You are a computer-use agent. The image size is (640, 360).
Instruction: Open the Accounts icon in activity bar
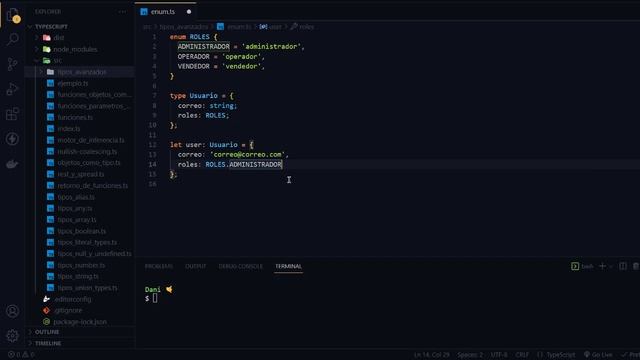click(x=13, y=311)
